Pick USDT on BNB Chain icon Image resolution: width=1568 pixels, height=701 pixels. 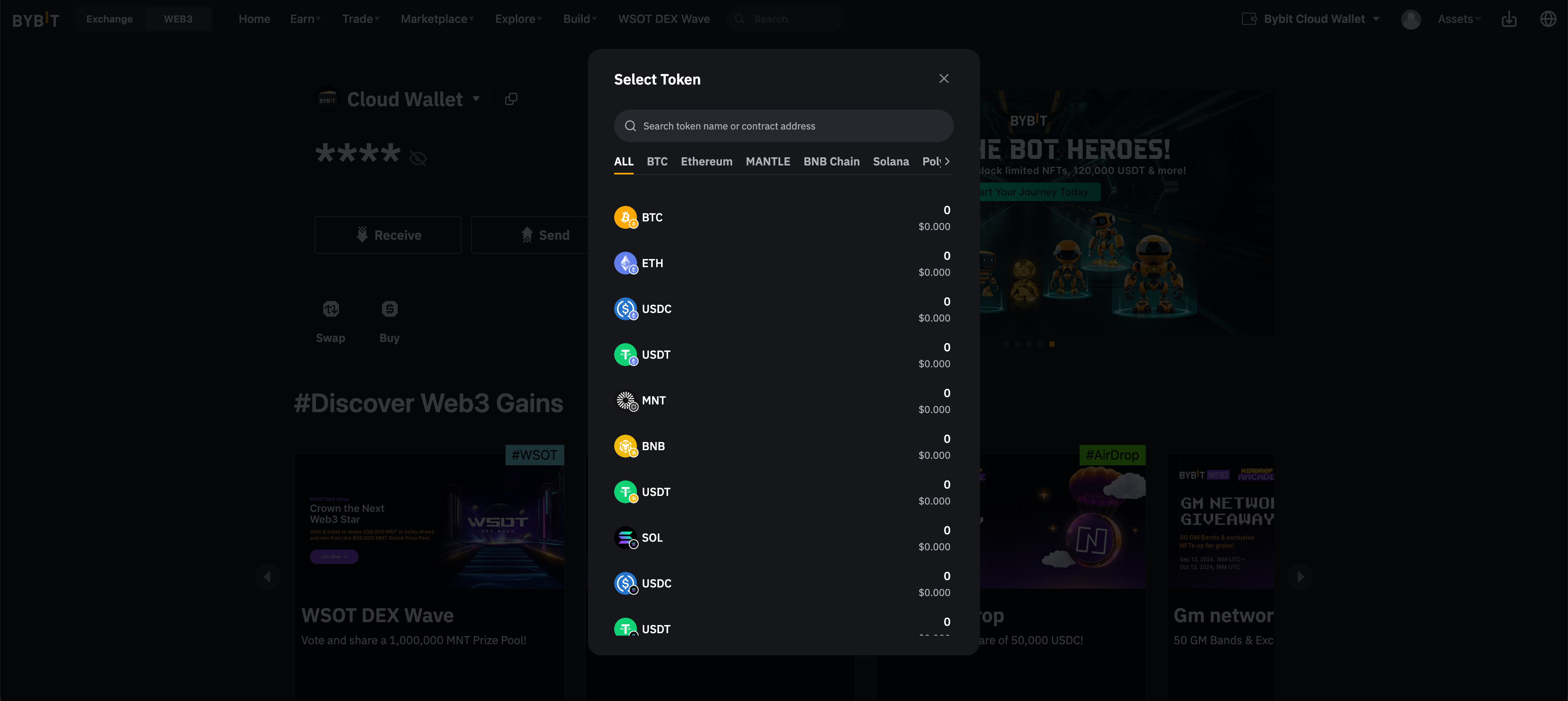pyautogui.click(x=625, y=491)
